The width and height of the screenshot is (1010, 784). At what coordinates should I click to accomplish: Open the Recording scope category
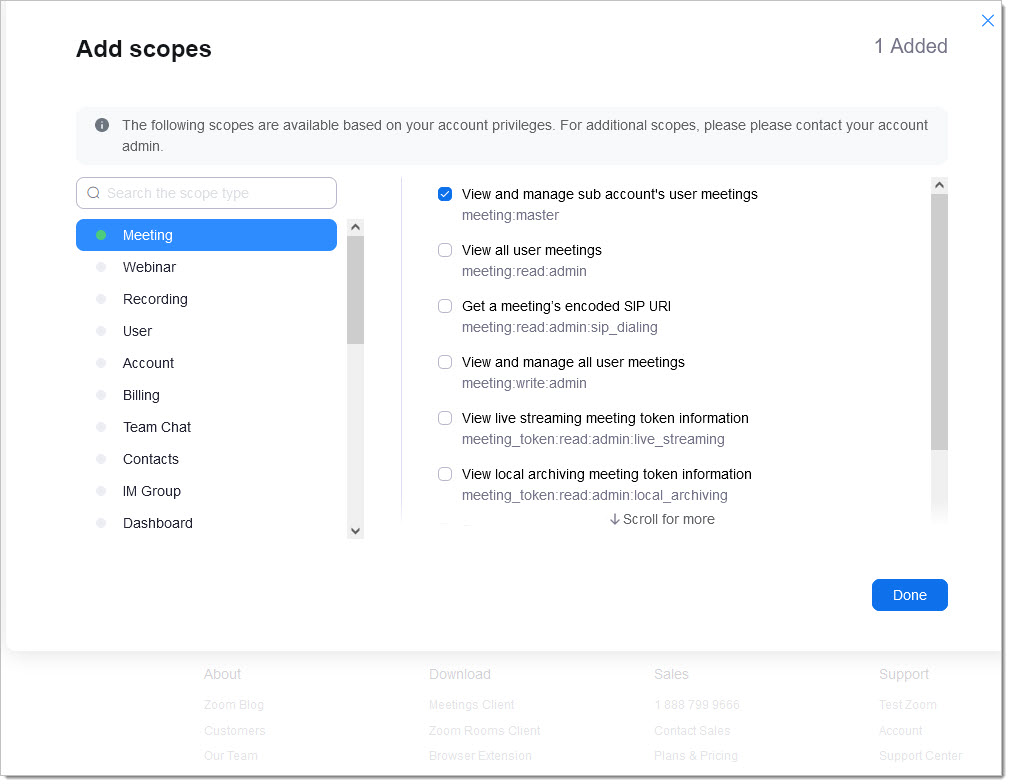pos(155,299)
